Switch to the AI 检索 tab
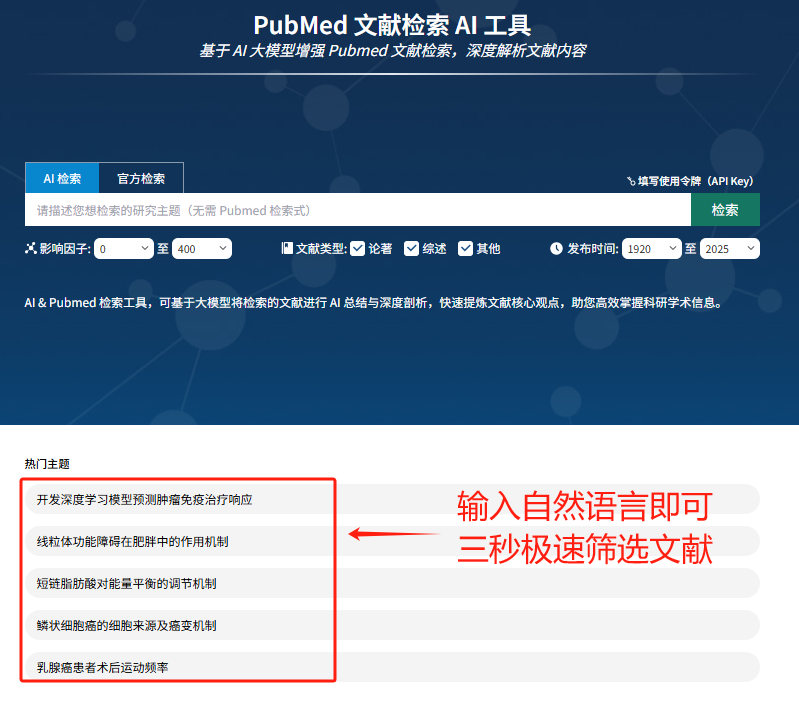This screenshot has width=799, height=703. 62,178
